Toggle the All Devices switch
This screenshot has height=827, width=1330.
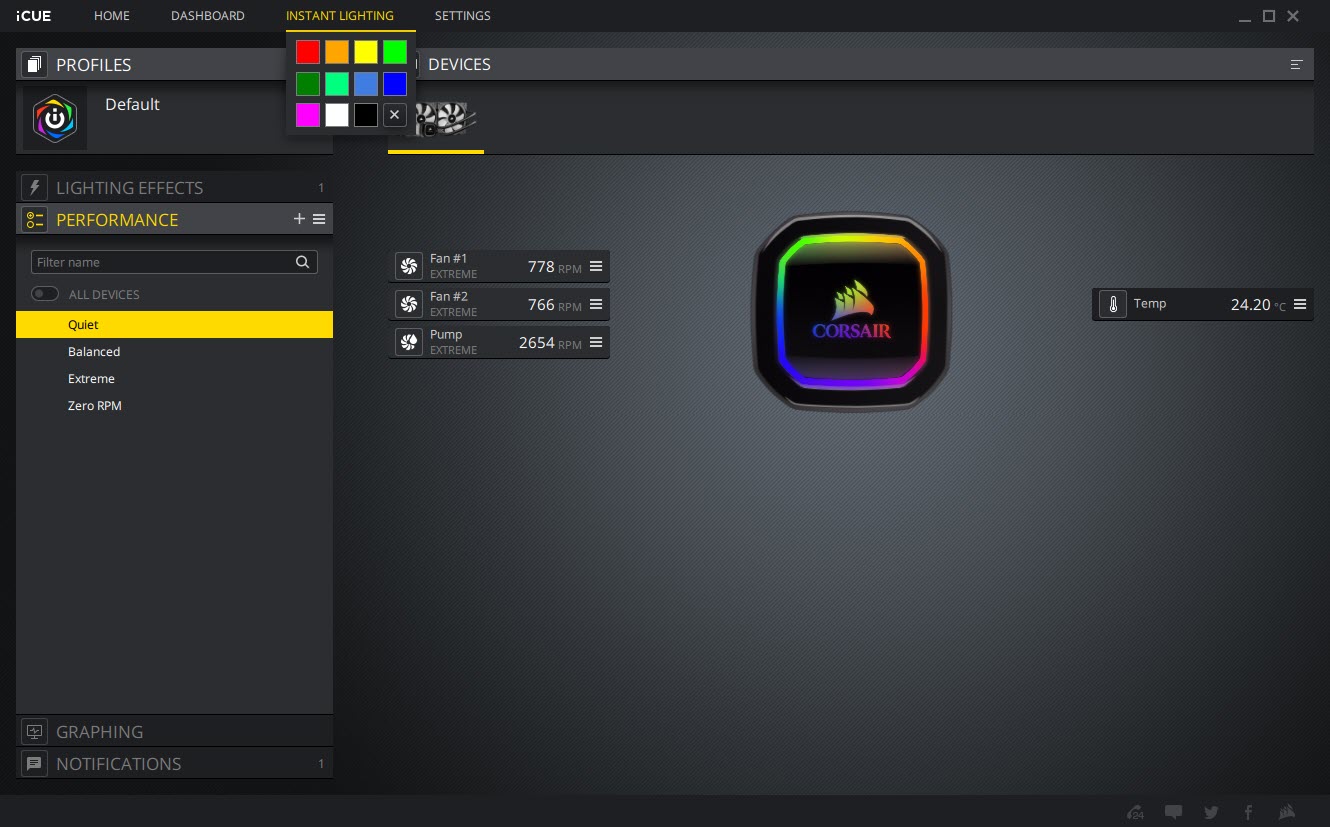[x=45, y=294]
